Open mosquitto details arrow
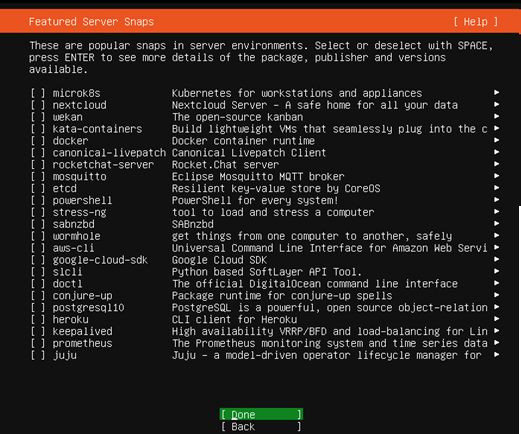521x434 pixels. pos(496,176)
